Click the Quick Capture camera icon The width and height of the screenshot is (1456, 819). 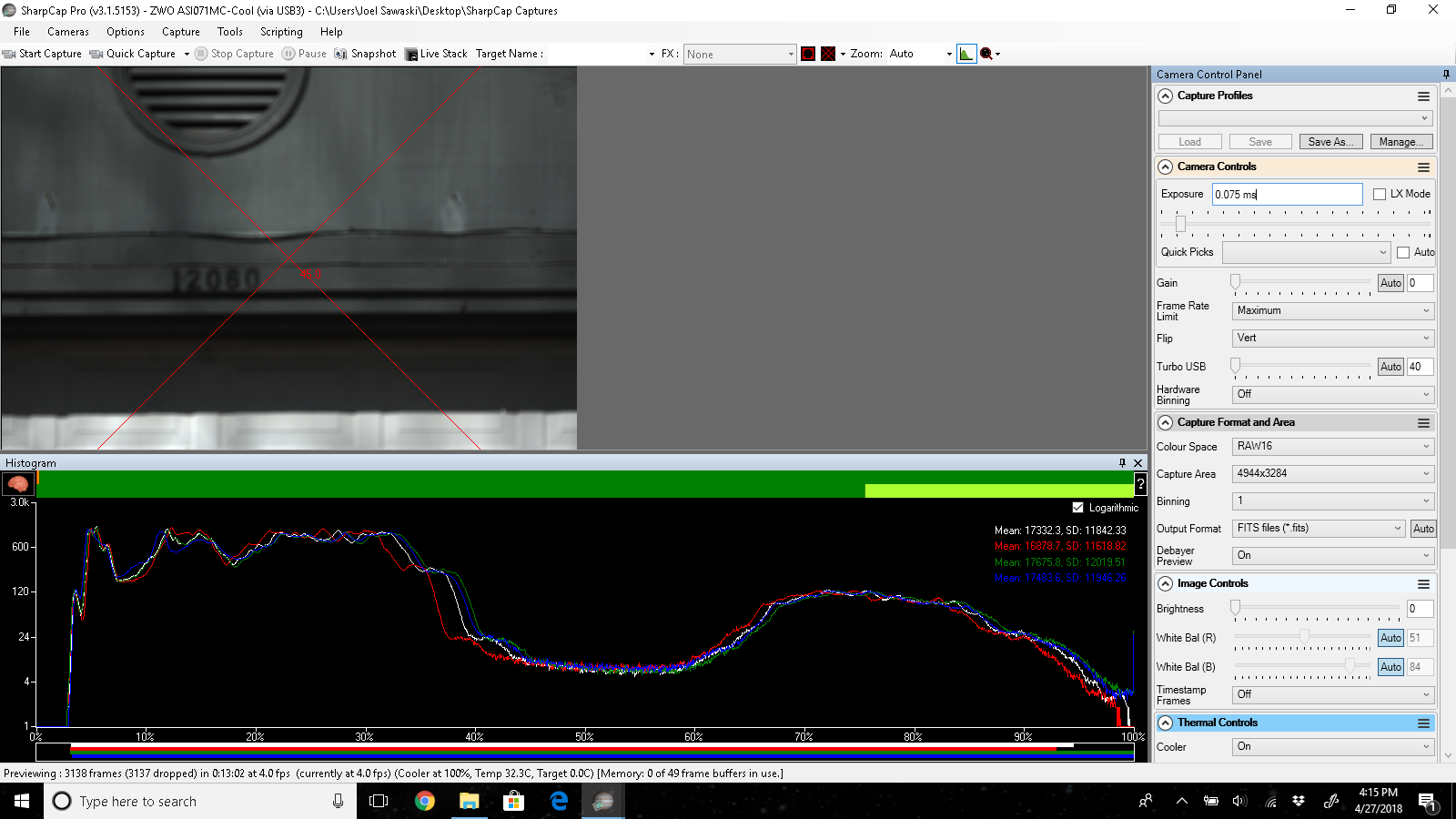(96, 54)
